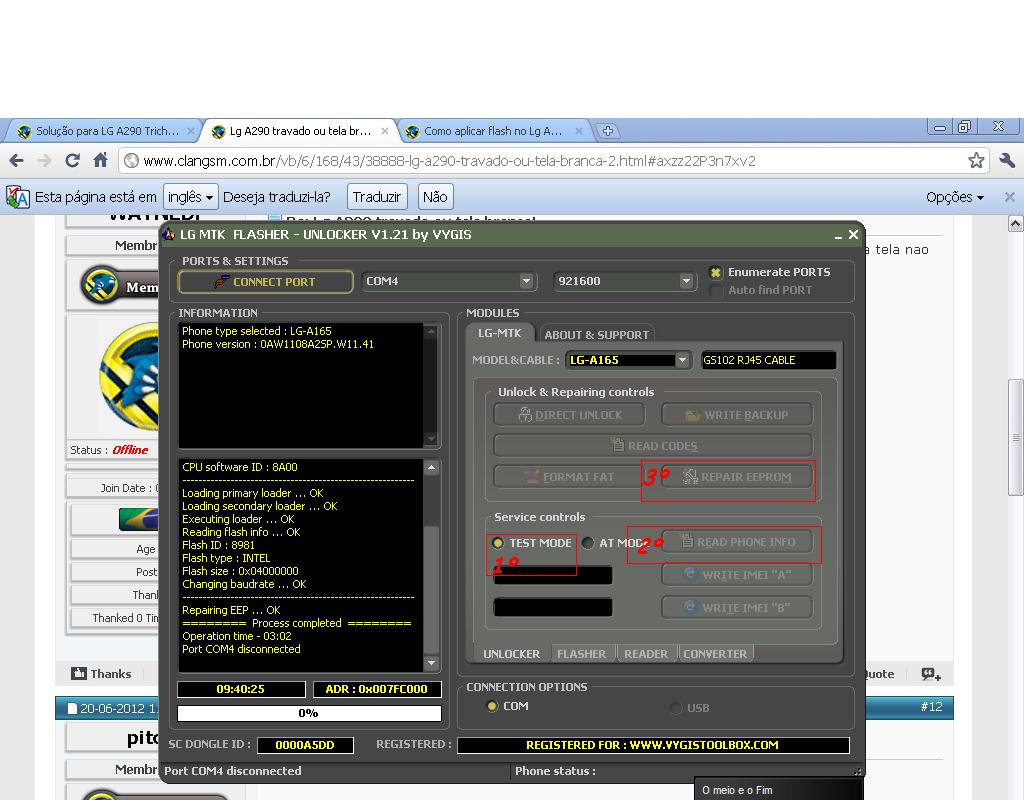This screenshot has height=800, width=1024.
Task: Select 'Lg A290 travado ou tela br' tab
Action: click(300, 131)
